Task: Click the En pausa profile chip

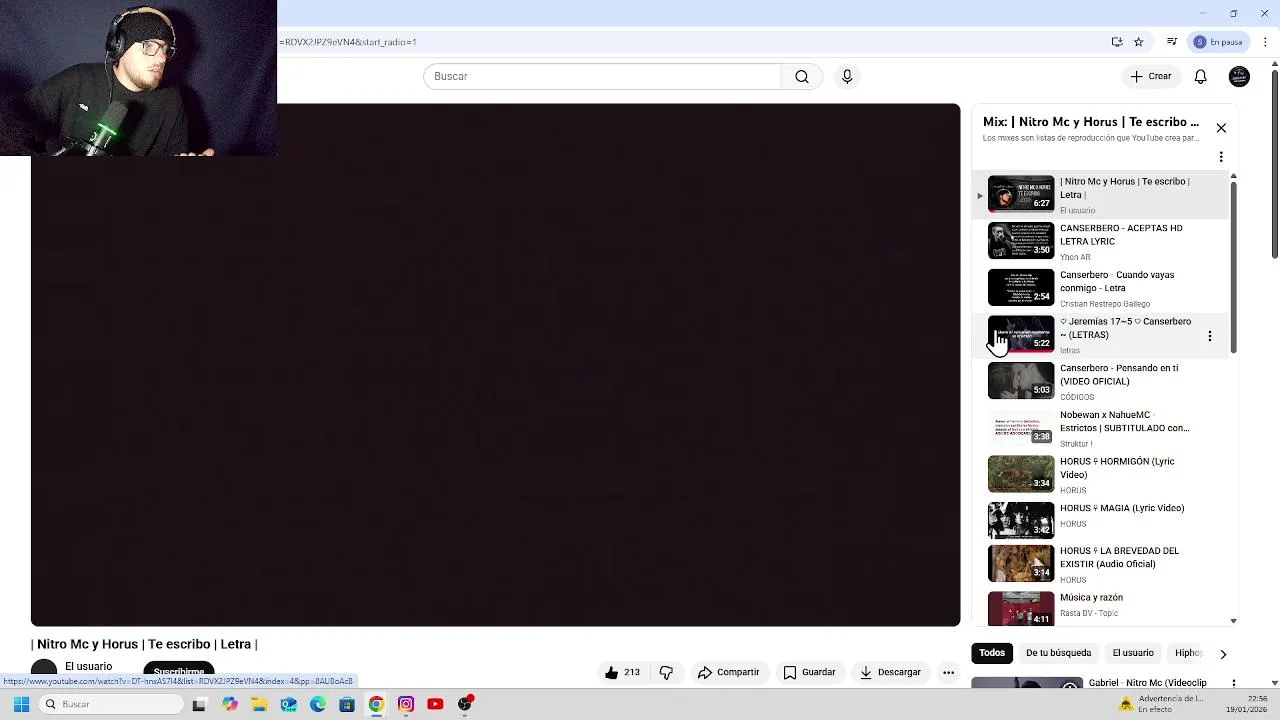Action: (x=1218, y=42)
